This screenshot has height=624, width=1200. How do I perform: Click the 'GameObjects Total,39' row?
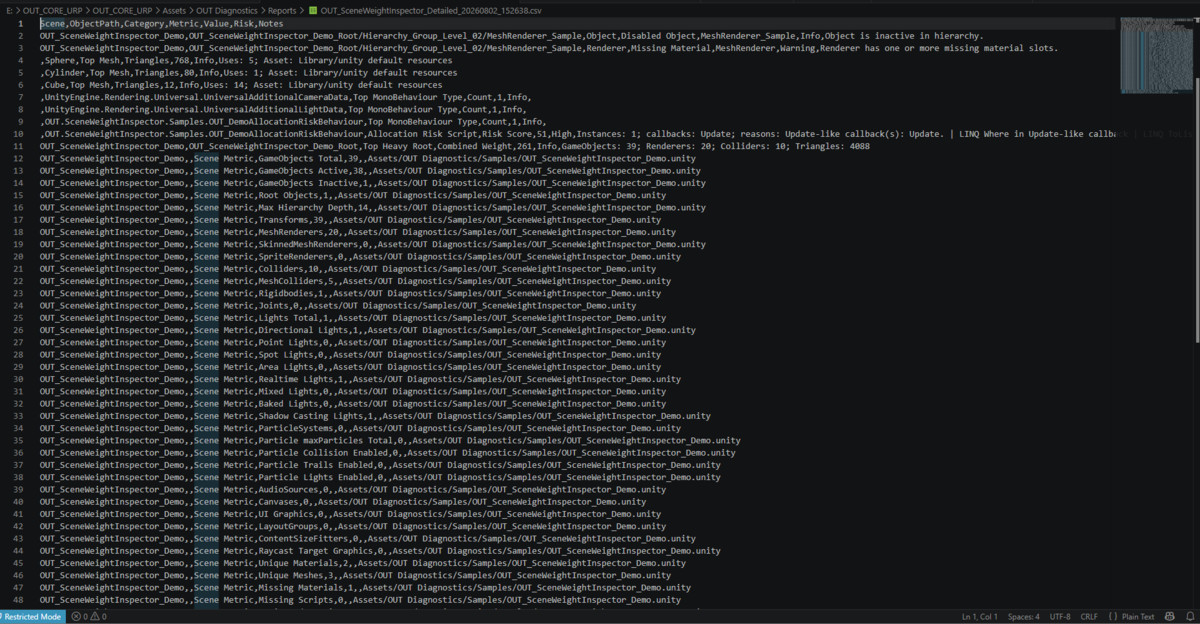pyautogui.click(x=368, y=158)
